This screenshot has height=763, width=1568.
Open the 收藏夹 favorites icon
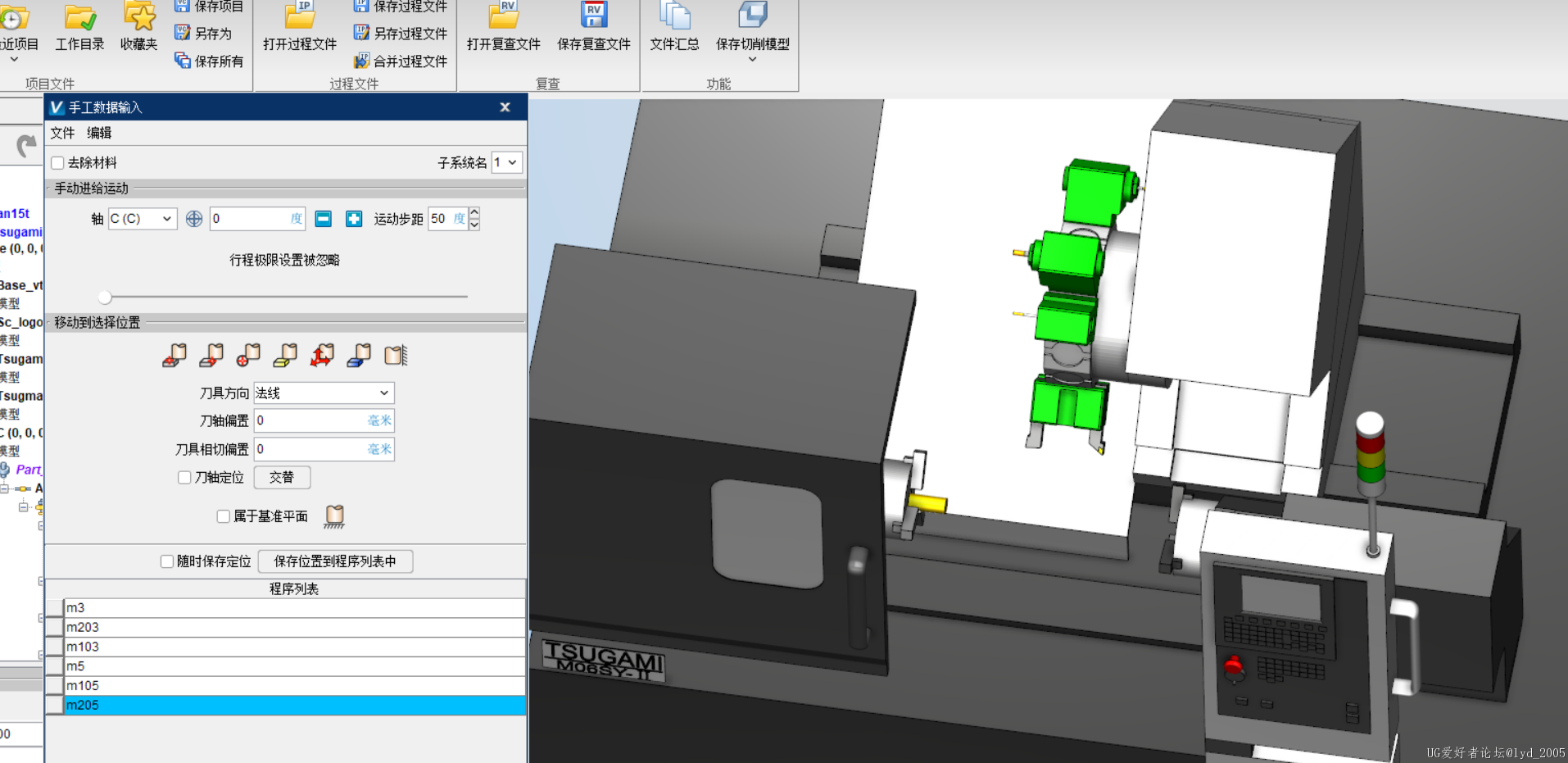click(138, 27)
